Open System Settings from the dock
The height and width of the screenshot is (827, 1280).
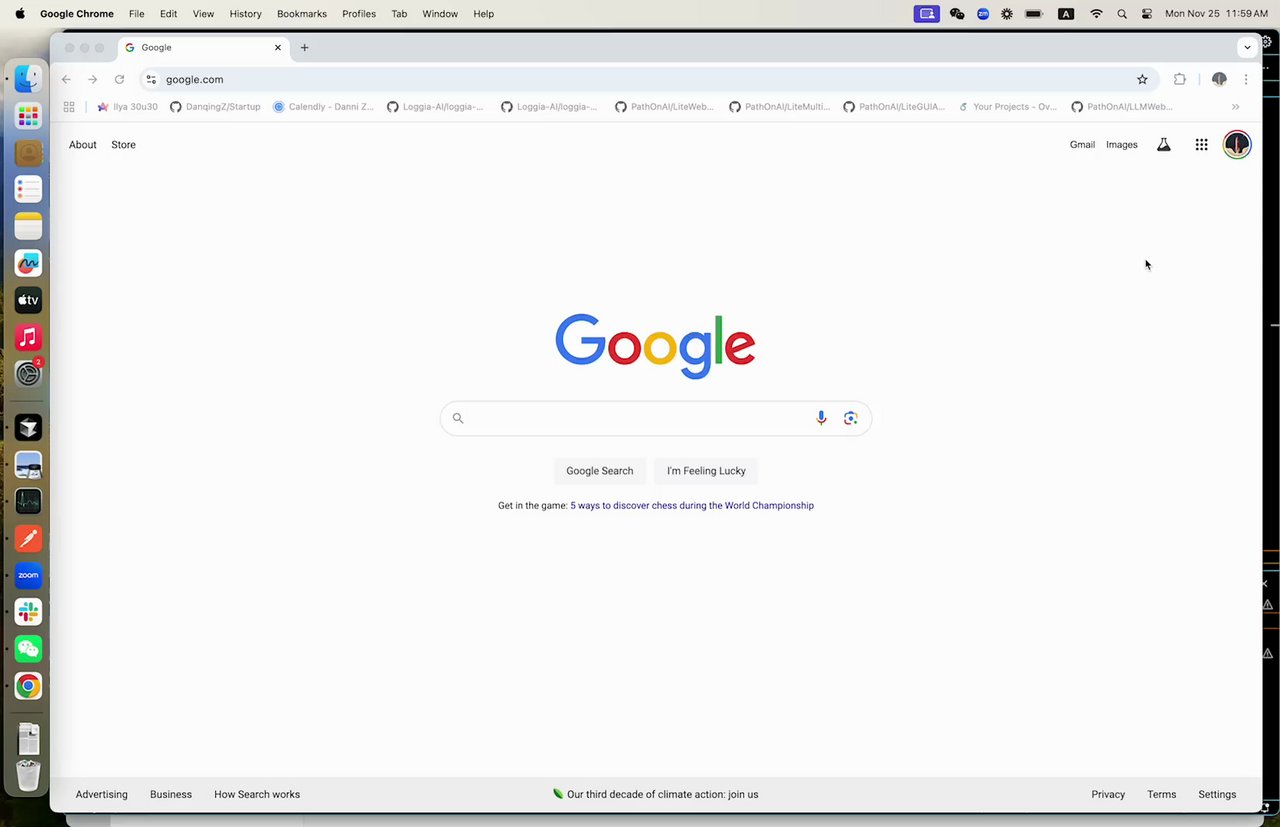pos(28,374)
